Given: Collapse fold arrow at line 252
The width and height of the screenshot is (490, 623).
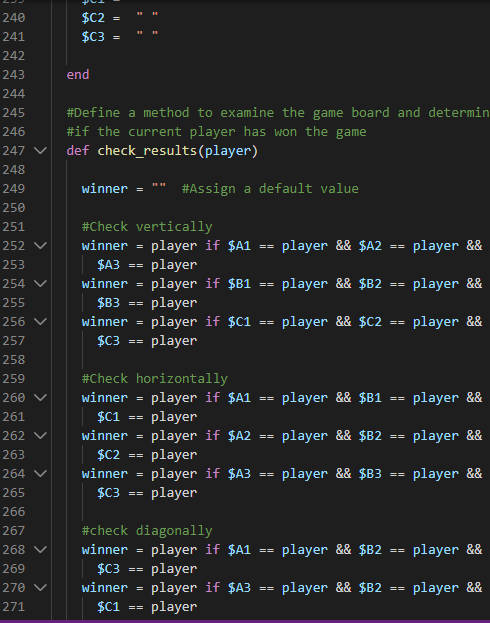Looking at the screenshot, I should (40, 246).
